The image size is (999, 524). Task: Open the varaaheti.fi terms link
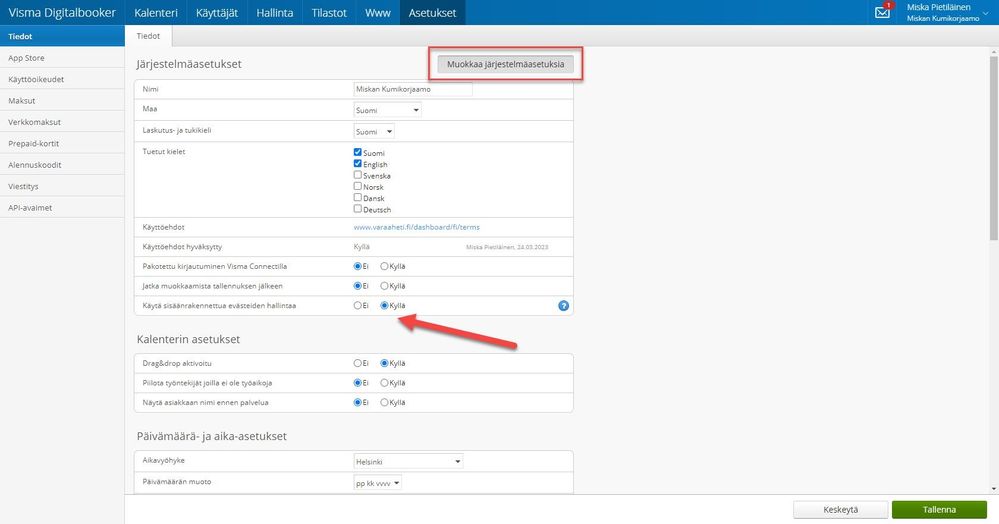pos(417,227)
